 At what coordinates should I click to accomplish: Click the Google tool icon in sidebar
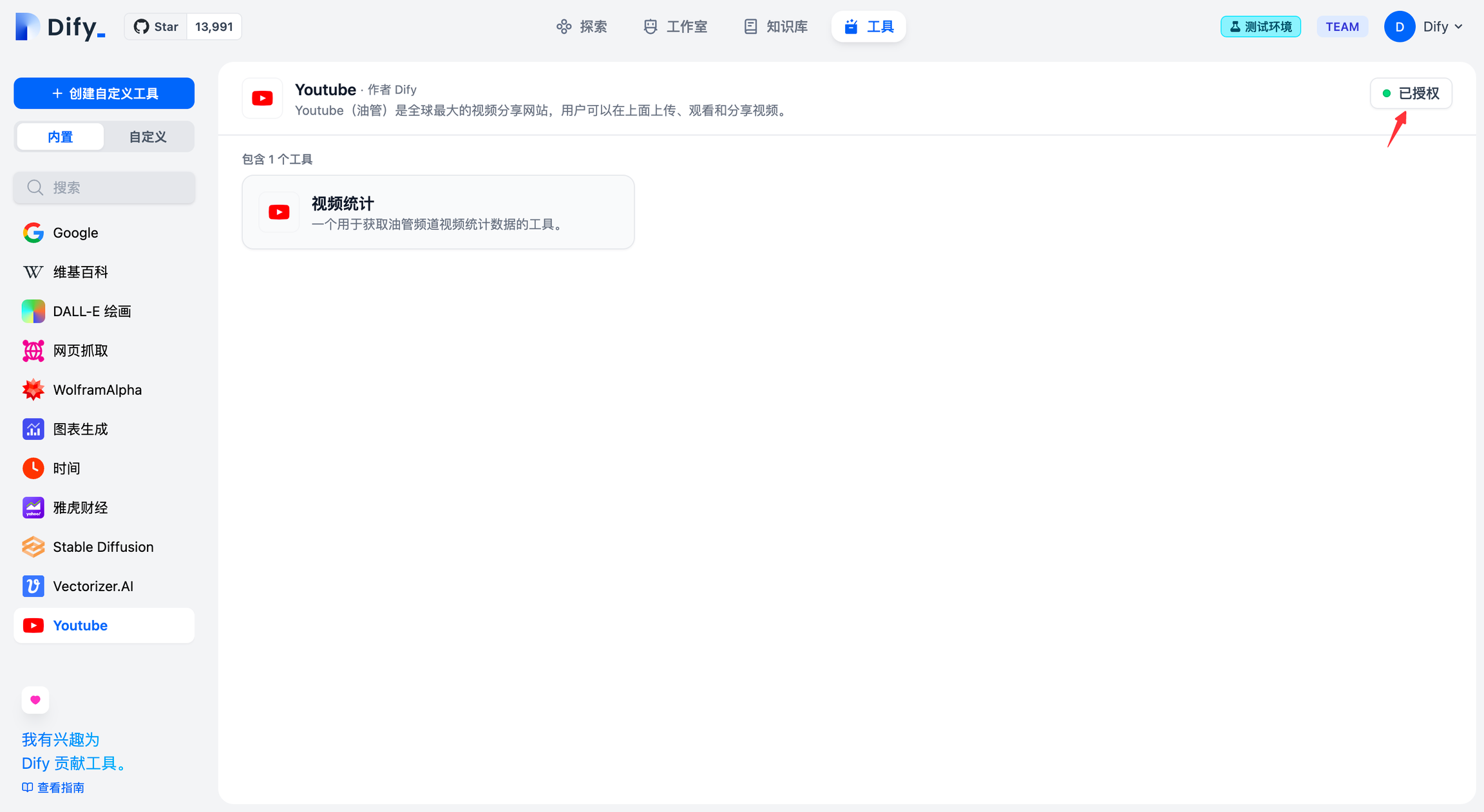point(33,232)
